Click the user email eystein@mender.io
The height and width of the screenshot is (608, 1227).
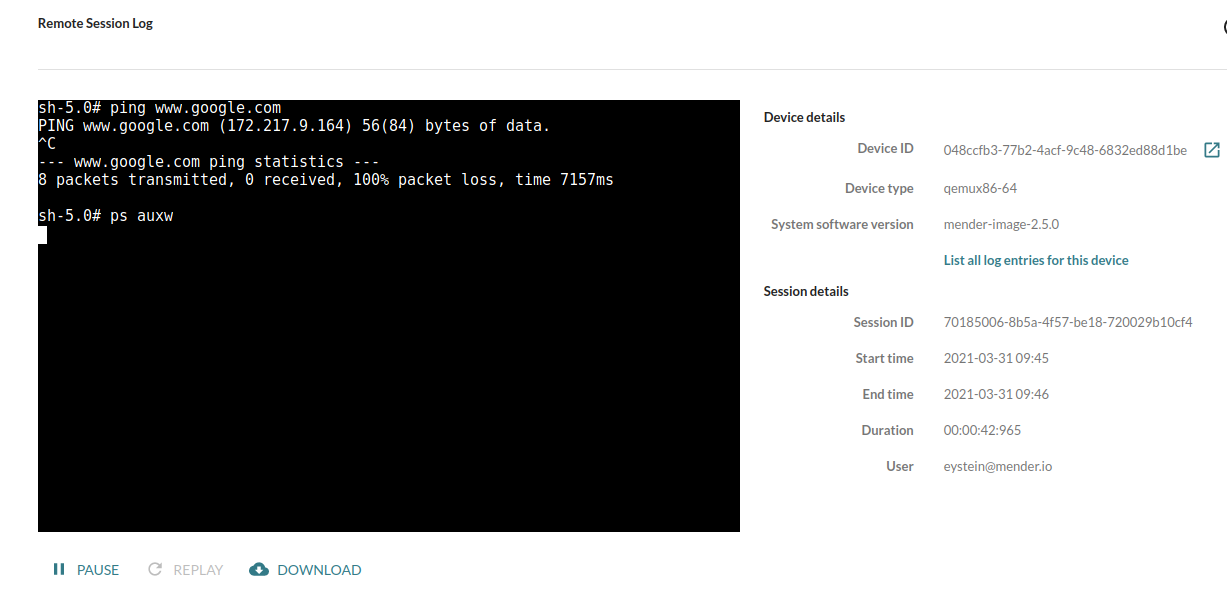[997, 465]
